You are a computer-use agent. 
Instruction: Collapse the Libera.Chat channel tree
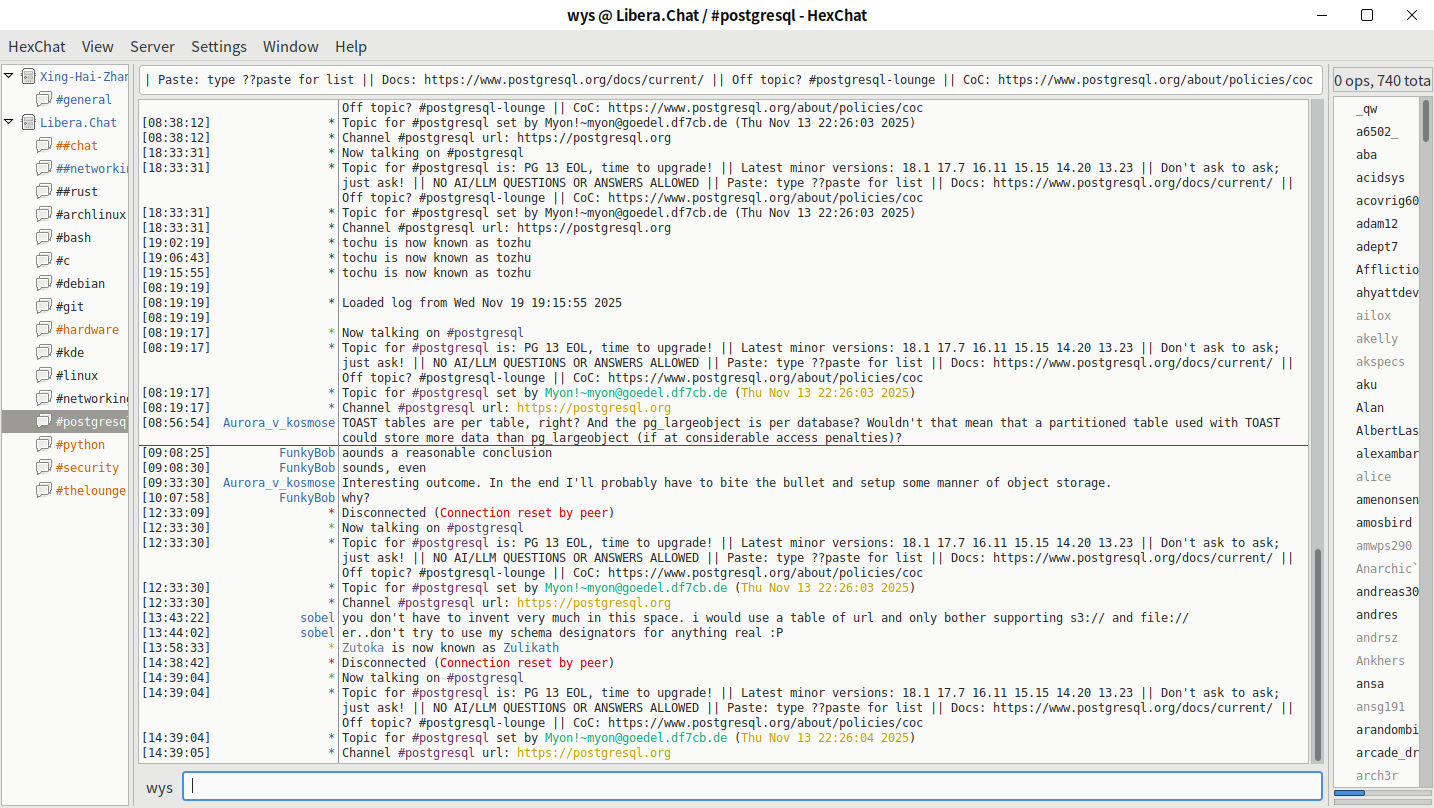pyautogui.click(x=9, y=123)
